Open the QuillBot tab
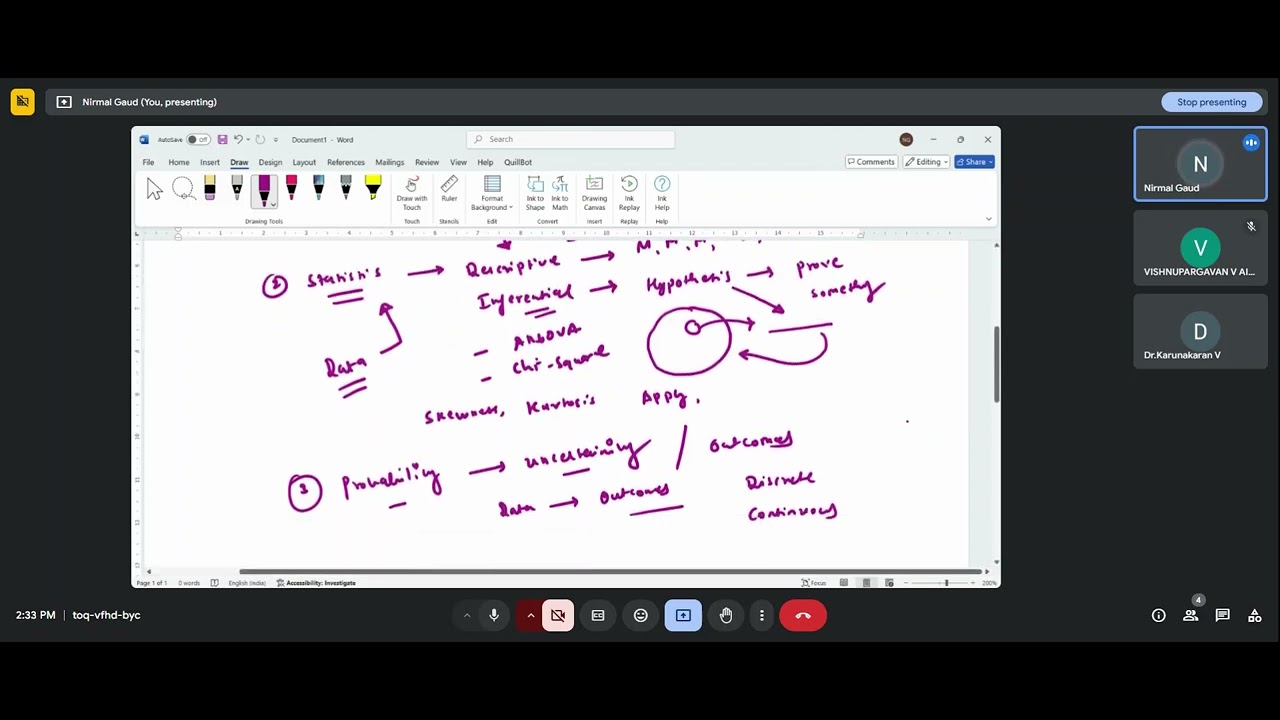Image resolution: width=1280 pixels, height=720 pixels. pos(518,162)
